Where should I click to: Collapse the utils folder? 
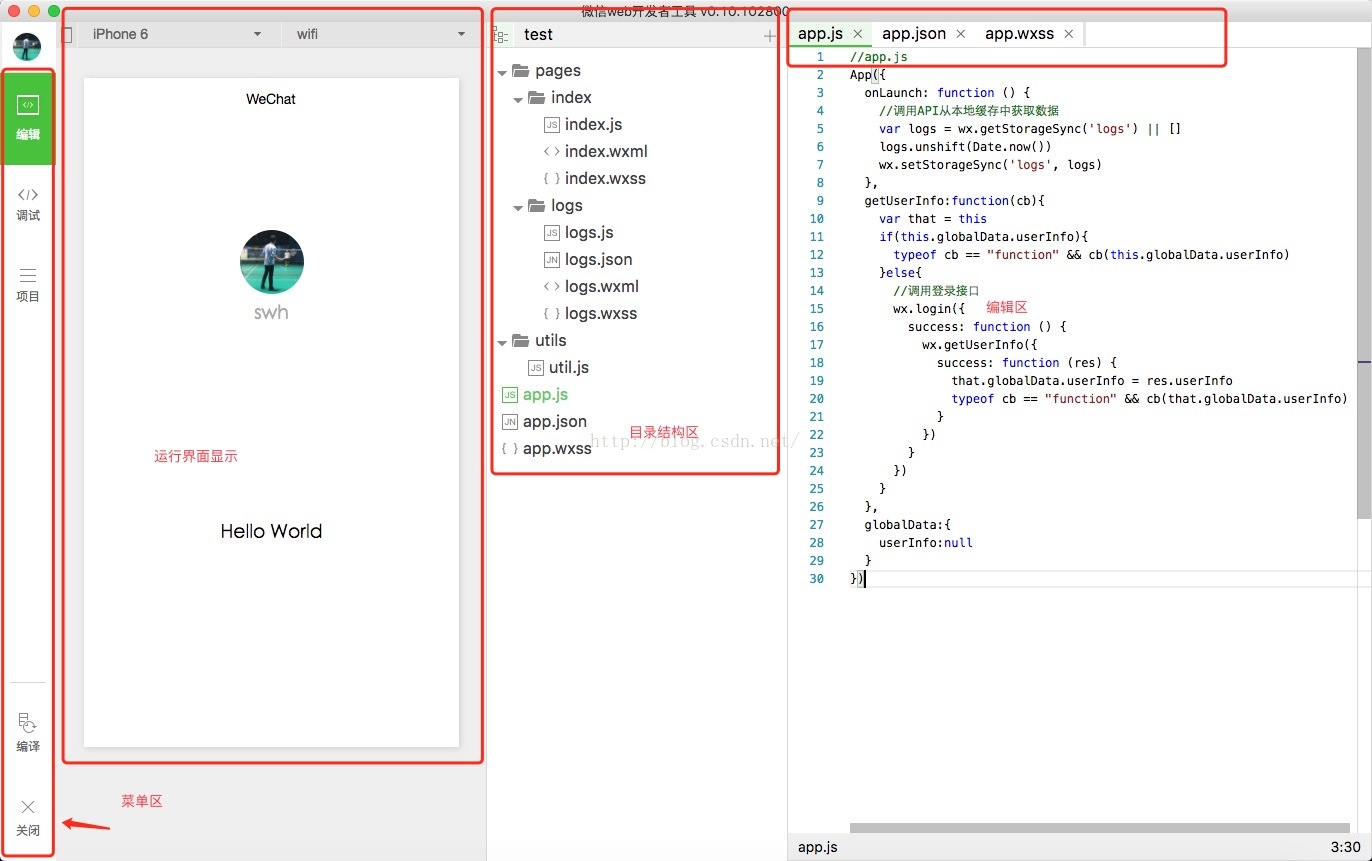tap(503, 341)
